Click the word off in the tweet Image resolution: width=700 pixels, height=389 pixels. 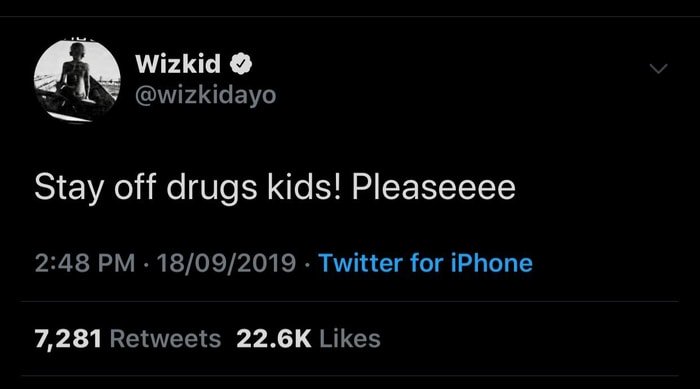[135, 186]
